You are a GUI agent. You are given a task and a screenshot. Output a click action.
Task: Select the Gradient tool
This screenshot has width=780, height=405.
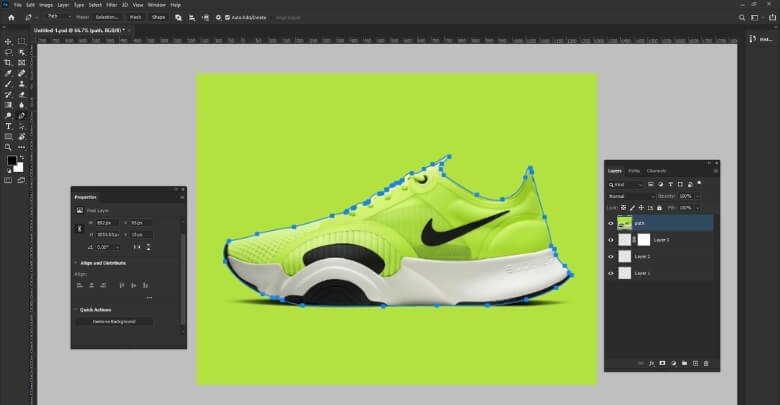8,105
